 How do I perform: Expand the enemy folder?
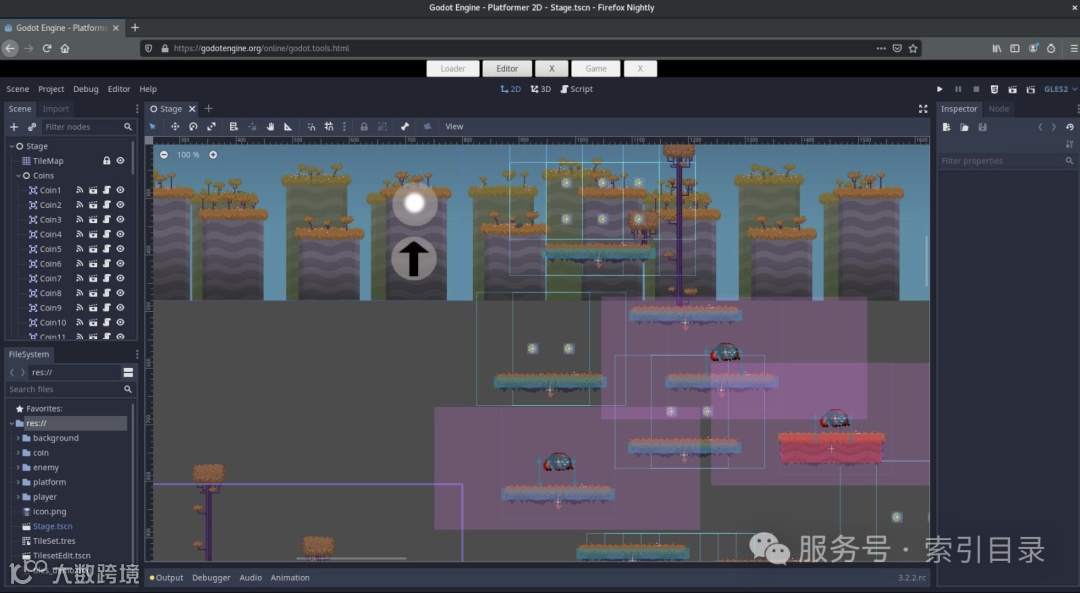pyautogui.click(x=18, y=468)
